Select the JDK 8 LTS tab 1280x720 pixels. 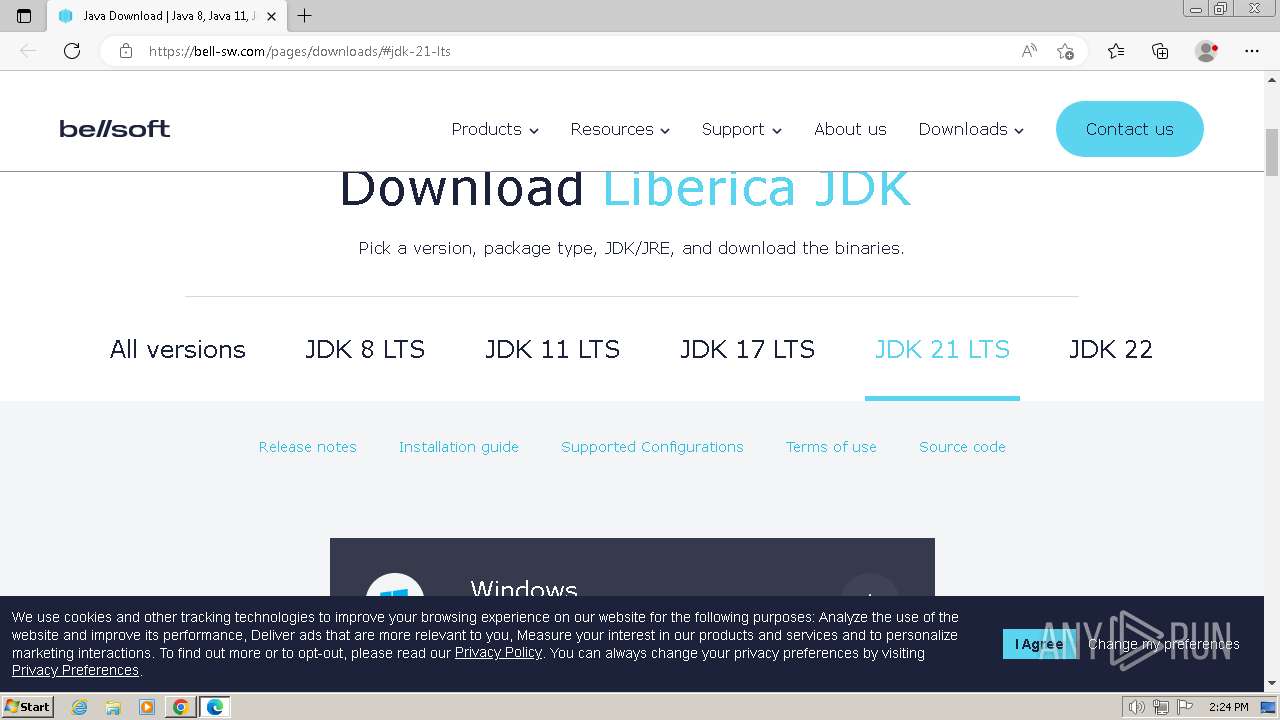(x=365, y=349)
